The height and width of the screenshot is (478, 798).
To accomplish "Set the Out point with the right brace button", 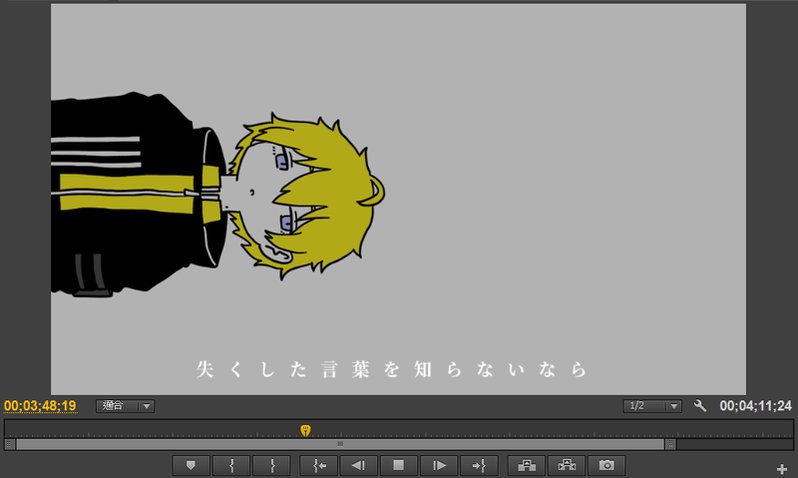I will (x=272, y=465).
